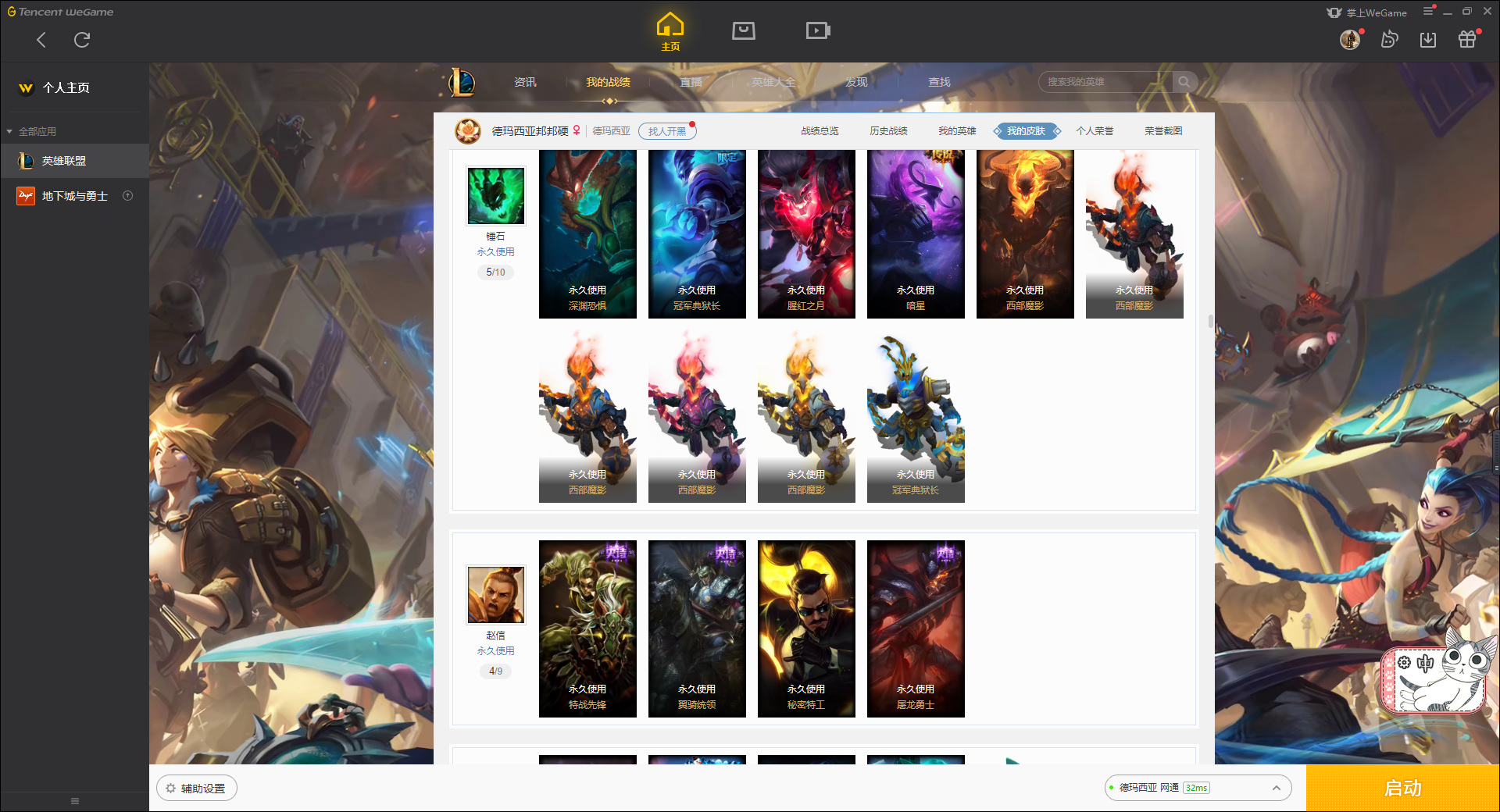Image resolution: width=1500 pixels, height=812 pixels.
Task: Click download icon next to 地下城与勇士
Action: pyautogui.click(x=128, y=196)
